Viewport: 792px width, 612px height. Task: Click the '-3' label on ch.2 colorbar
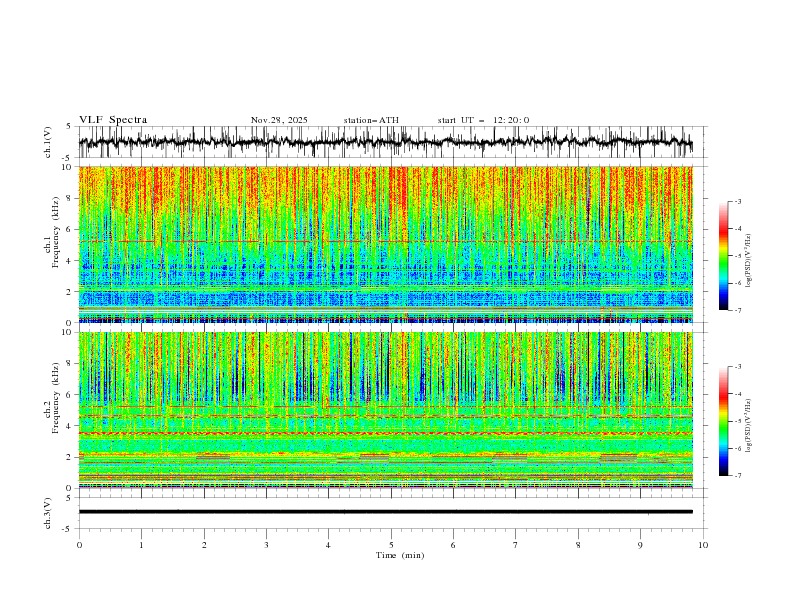pos(737,367)
